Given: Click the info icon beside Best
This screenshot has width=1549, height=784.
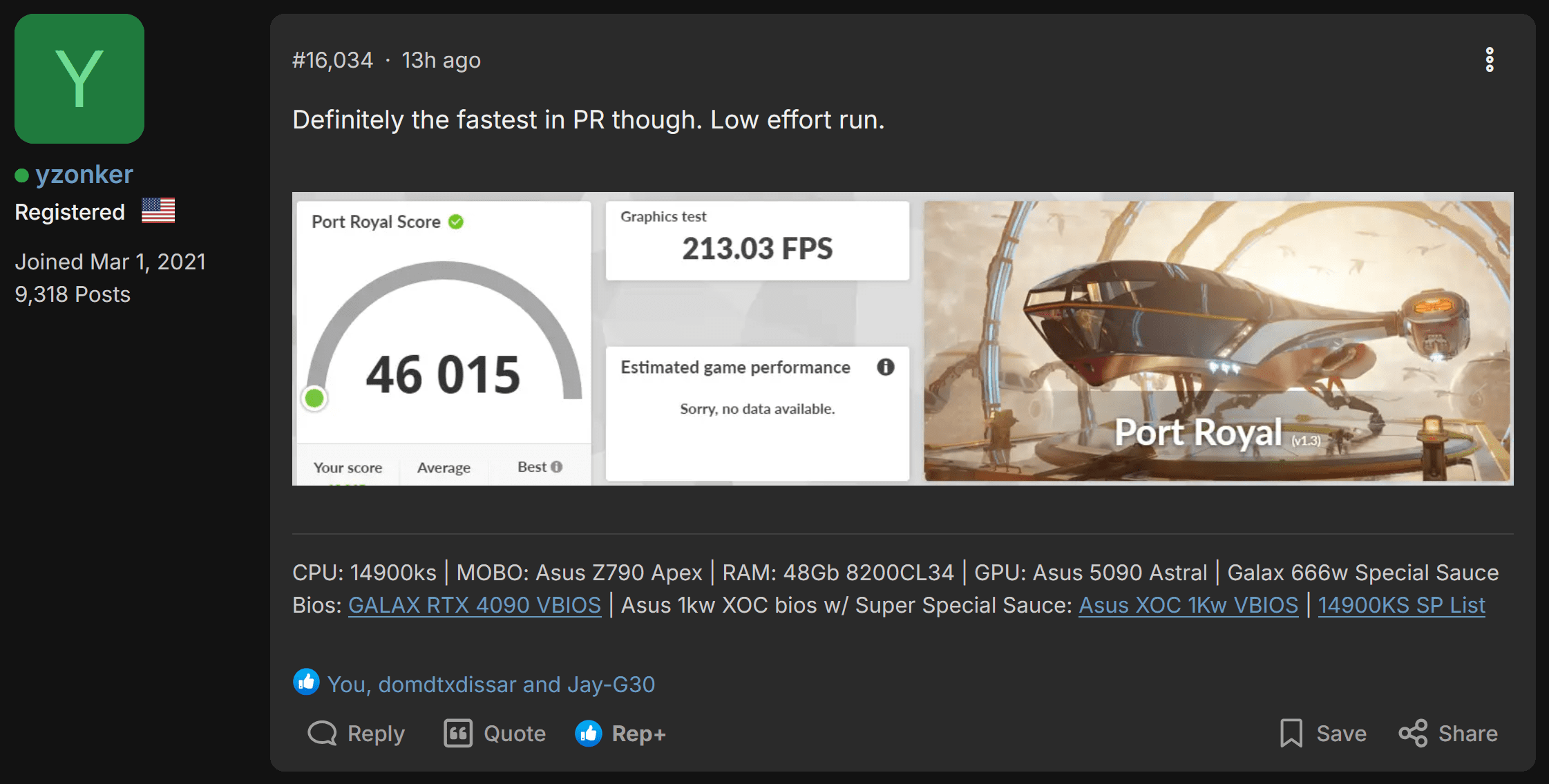Looking at the screenshot, I should tap(557, 467).
